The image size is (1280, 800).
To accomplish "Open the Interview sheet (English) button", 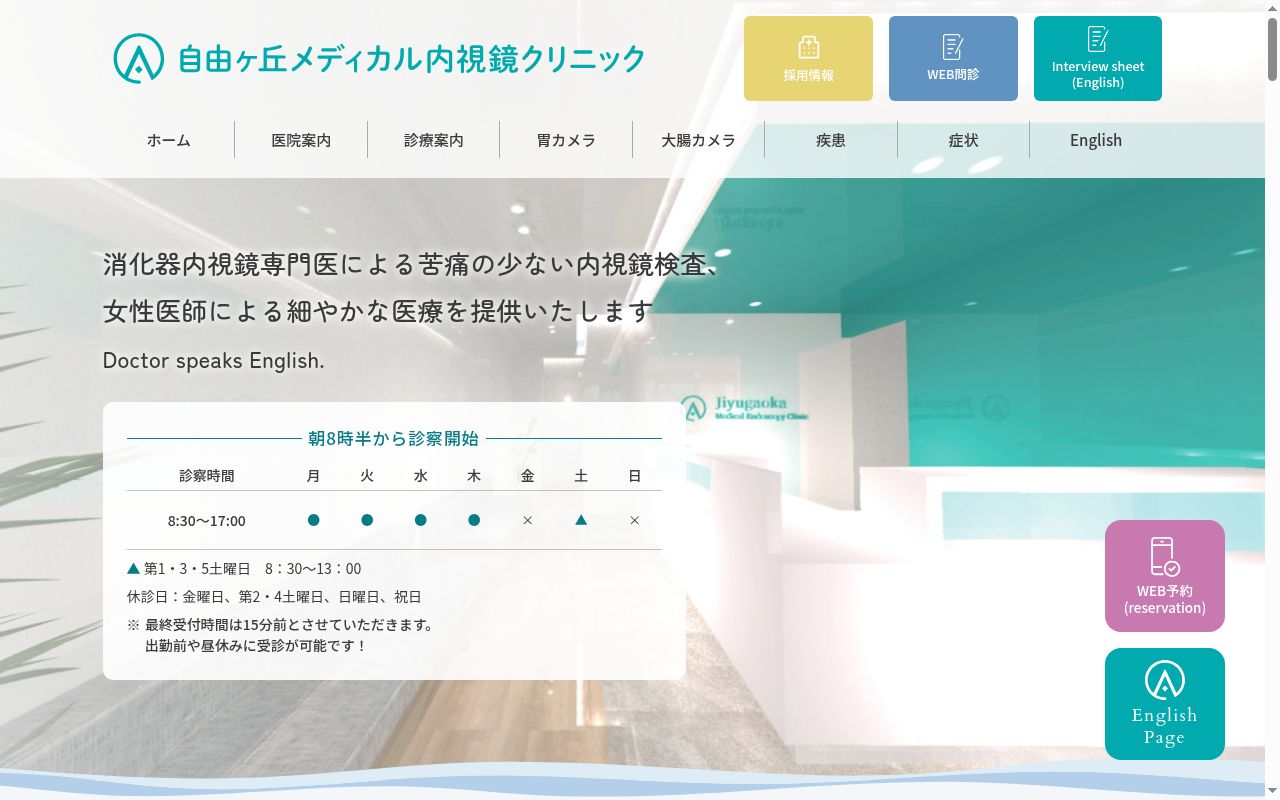I will (x=1098, y=58).
